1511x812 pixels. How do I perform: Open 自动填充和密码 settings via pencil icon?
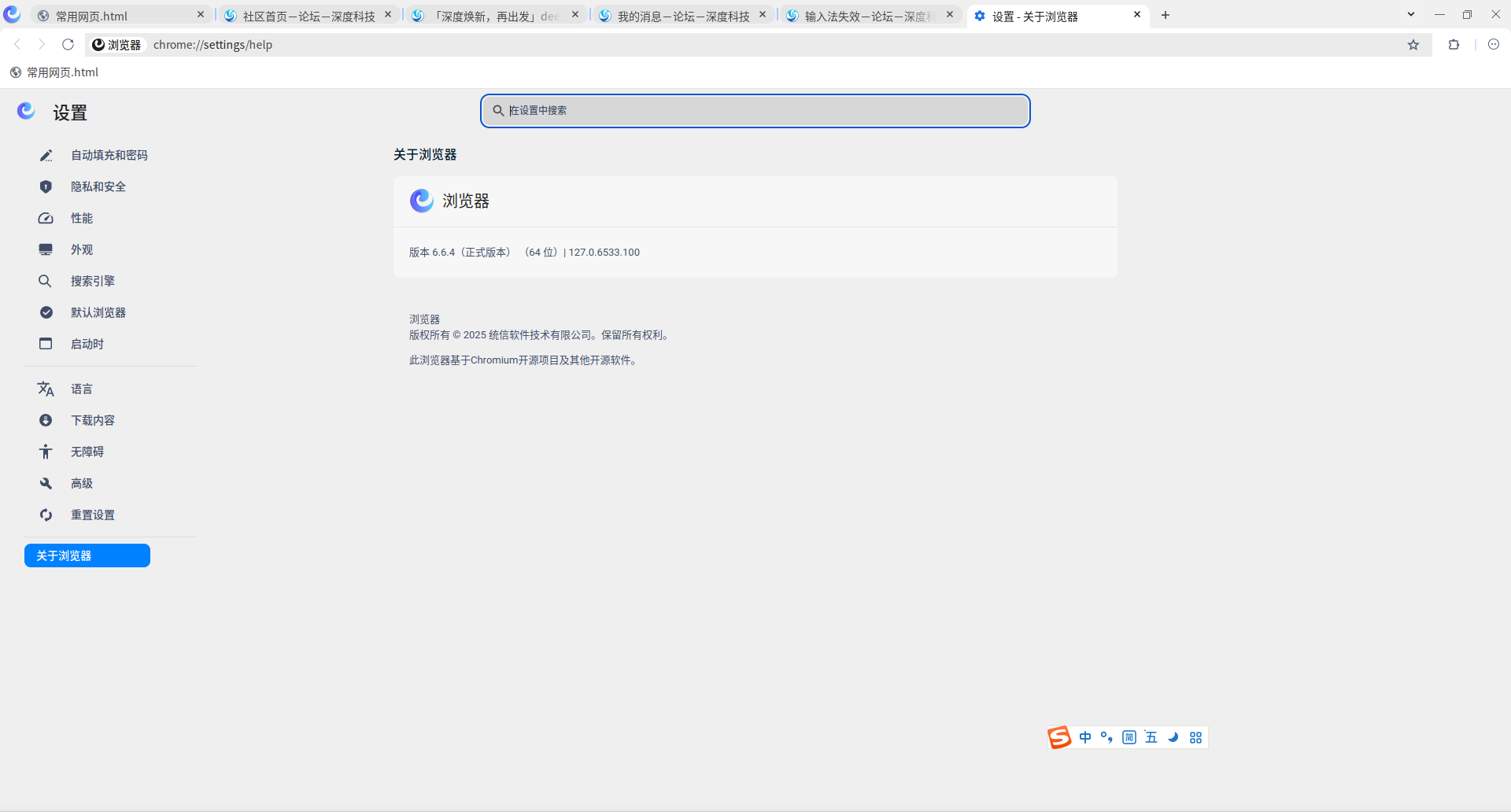pyautogui.click(x=46, y=156)
